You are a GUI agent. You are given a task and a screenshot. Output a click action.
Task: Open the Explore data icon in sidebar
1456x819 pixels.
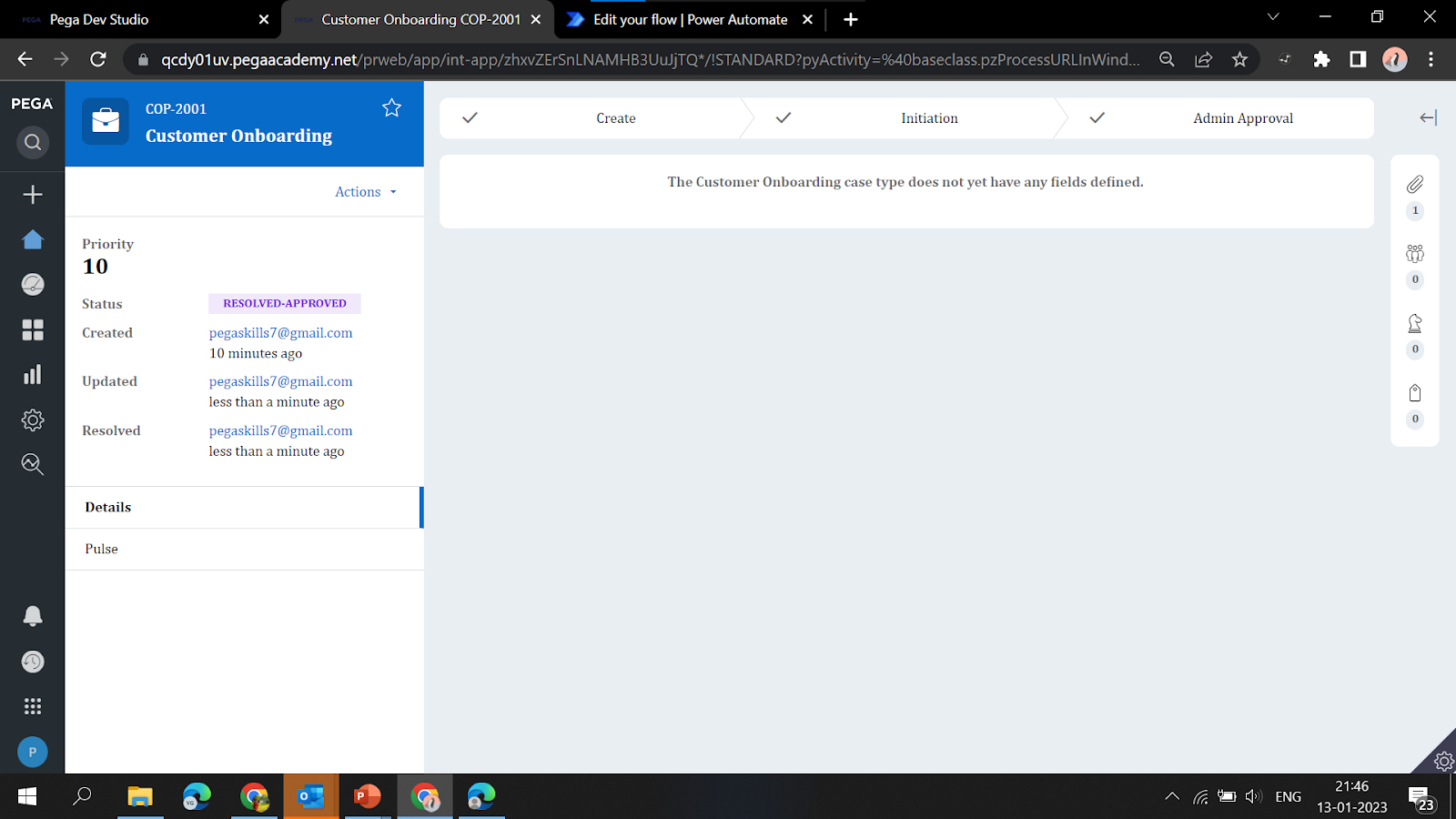coord(33,465)
